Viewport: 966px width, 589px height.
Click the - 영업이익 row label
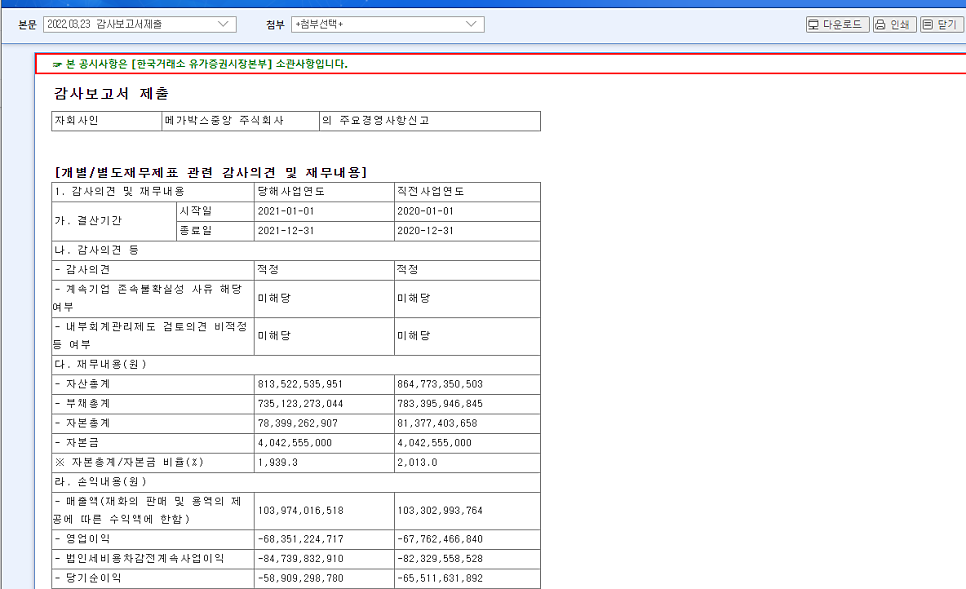[153, 539]
